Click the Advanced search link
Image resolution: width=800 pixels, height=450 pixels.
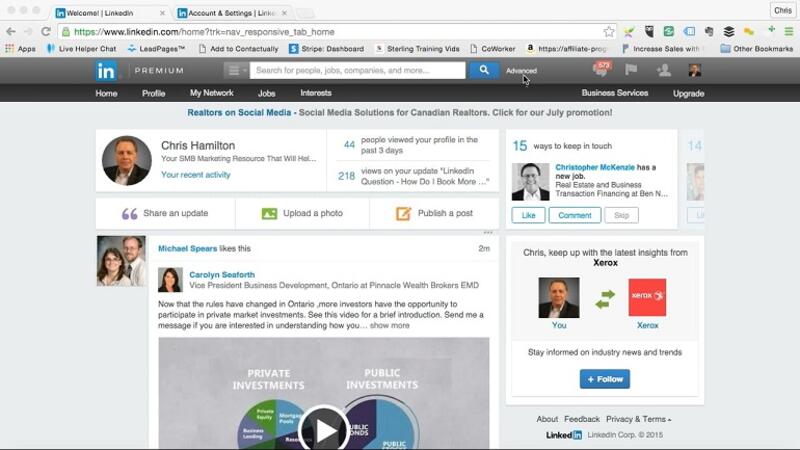pyautogui.click(x=521, y=71)
